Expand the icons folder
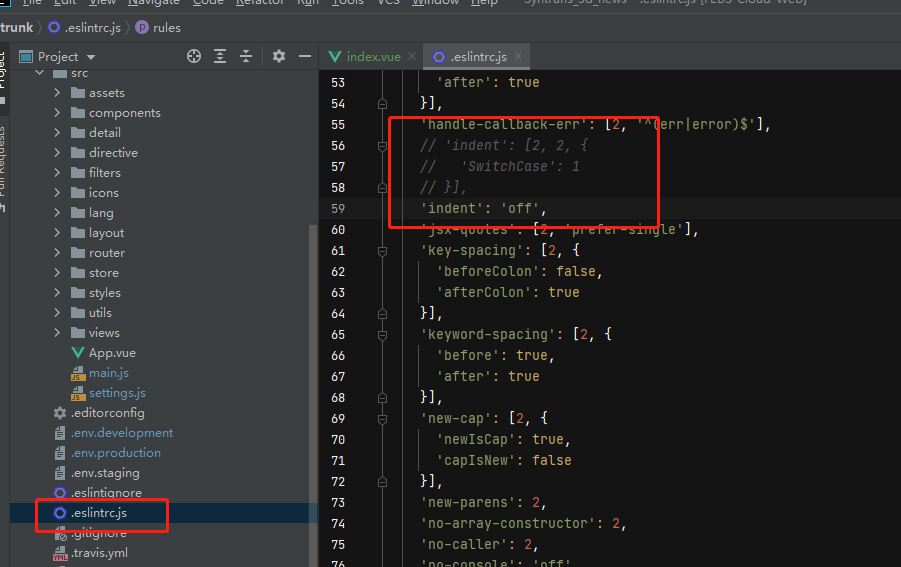The height and width of the screenshot is (567, 901). (57, 192)
